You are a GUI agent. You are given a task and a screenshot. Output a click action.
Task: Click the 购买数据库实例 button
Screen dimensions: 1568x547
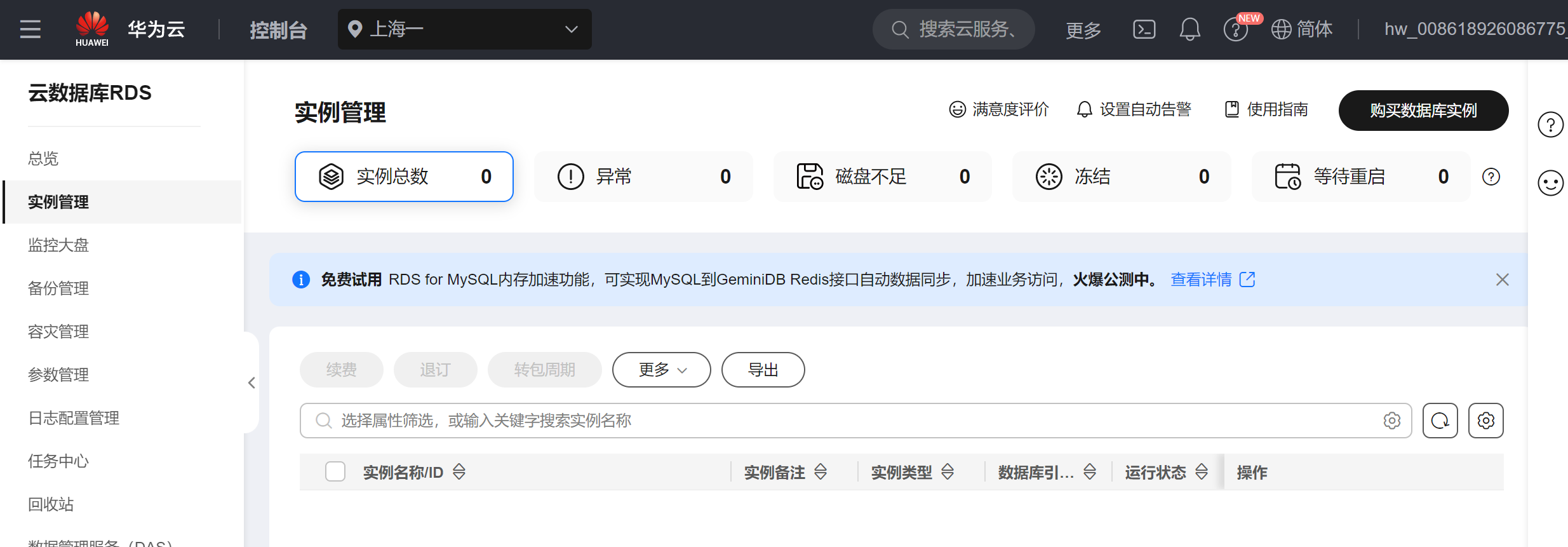pyautogui.click(x=1423, y=111)
